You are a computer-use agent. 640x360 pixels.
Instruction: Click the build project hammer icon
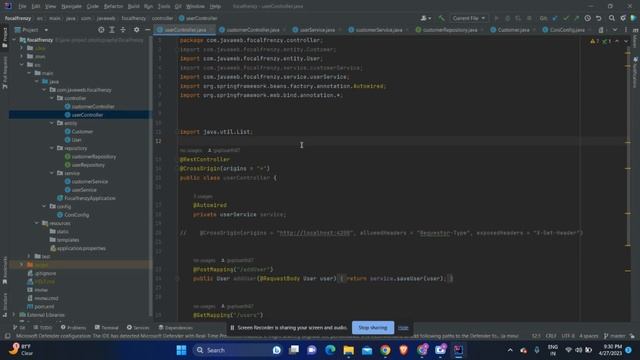pyautogui.click(x=441, y=18)
